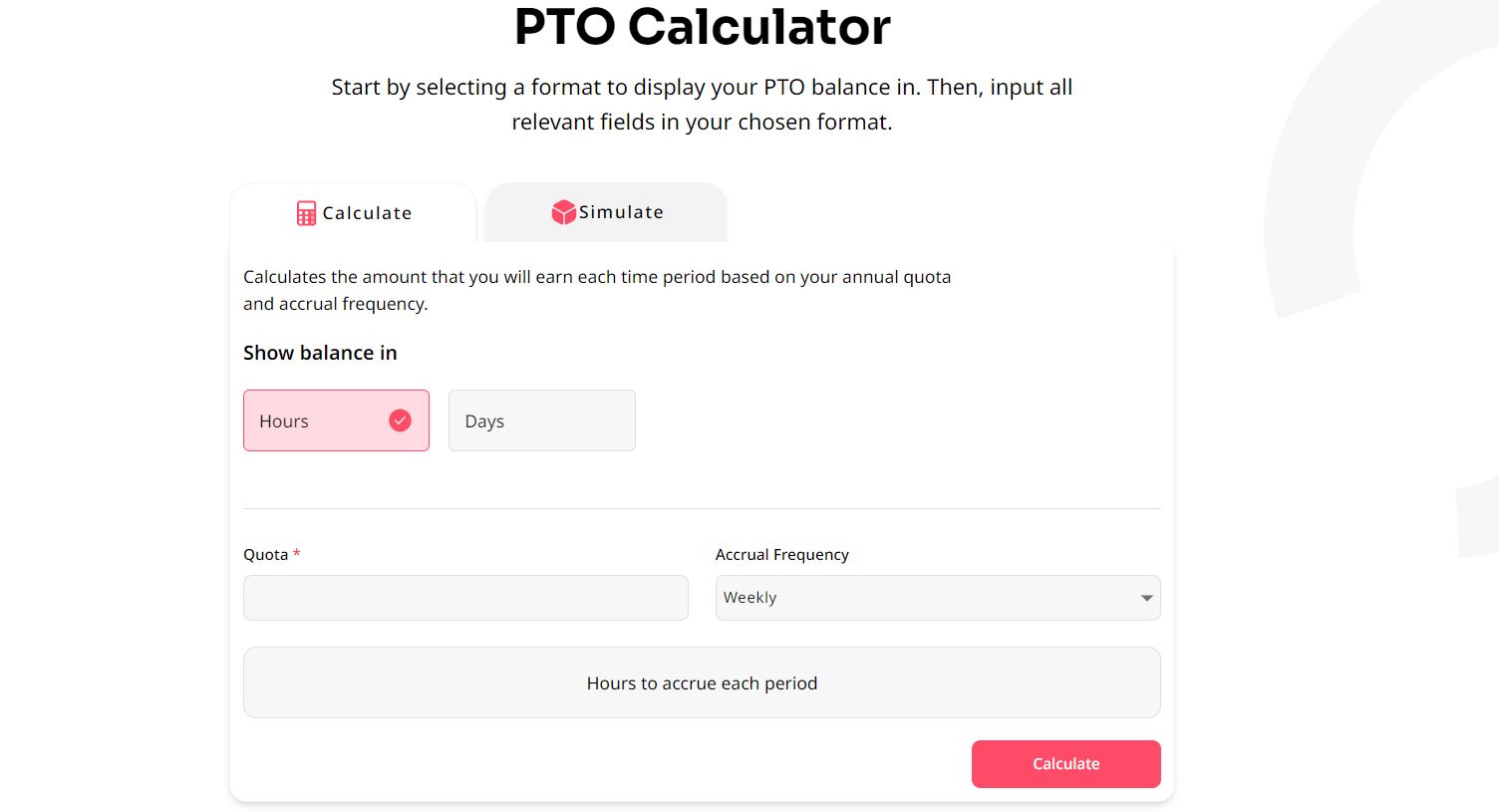Screen dimensions: 1499x812
Task: Click the Accrual Frequency label
Action: coord(781,555)
